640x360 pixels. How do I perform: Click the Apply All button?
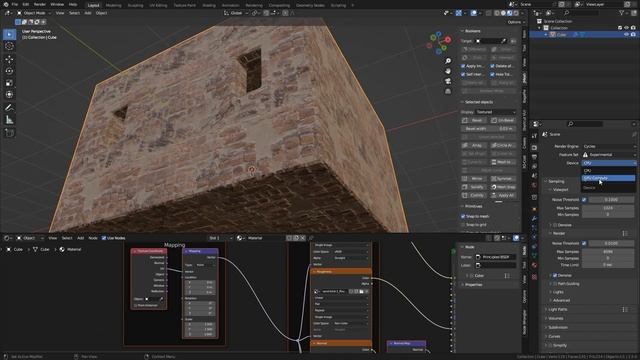click(x=503, y=196)
